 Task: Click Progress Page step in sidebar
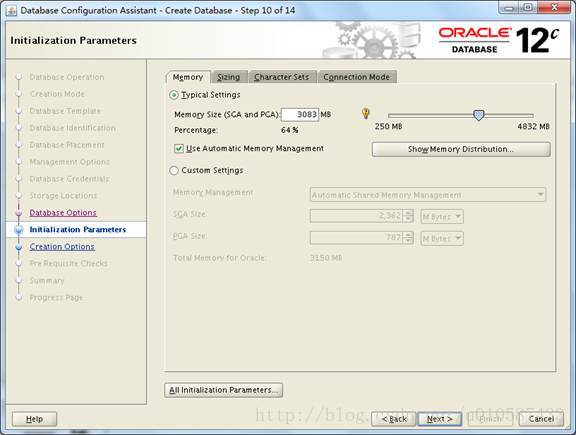coord(56,298)
